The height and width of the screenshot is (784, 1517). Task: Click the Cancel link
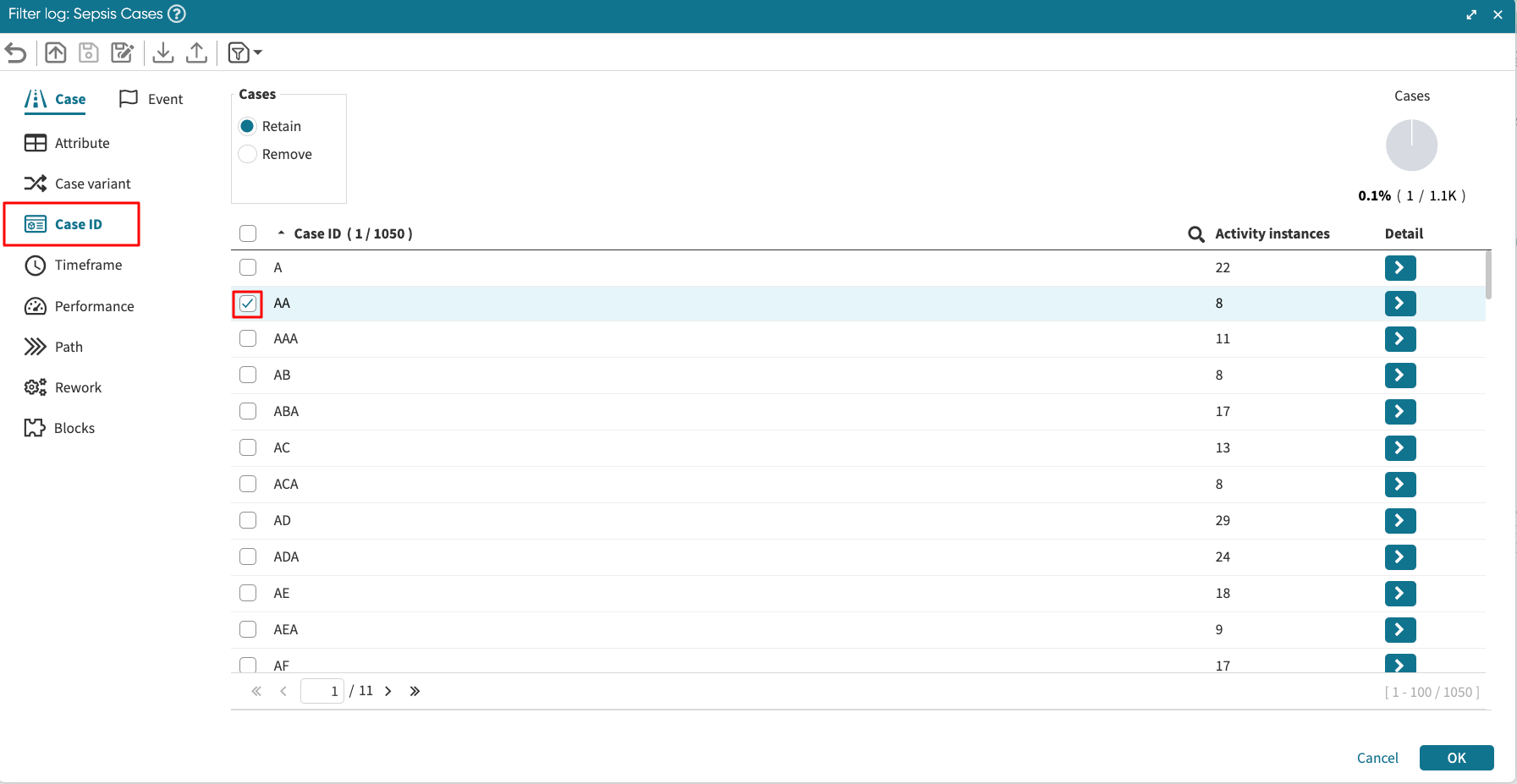coord(1377,758)
